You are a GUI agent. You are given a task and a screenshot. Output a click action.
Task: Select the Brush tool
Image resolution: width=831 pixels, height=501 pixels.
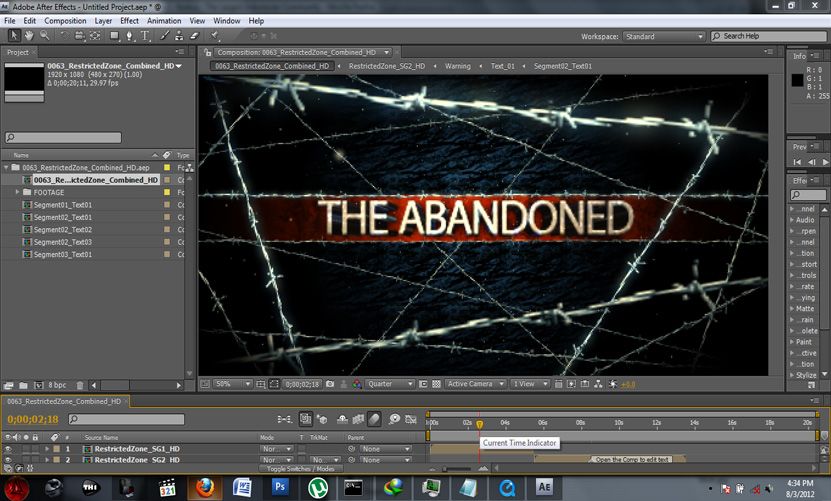[164, 36]
